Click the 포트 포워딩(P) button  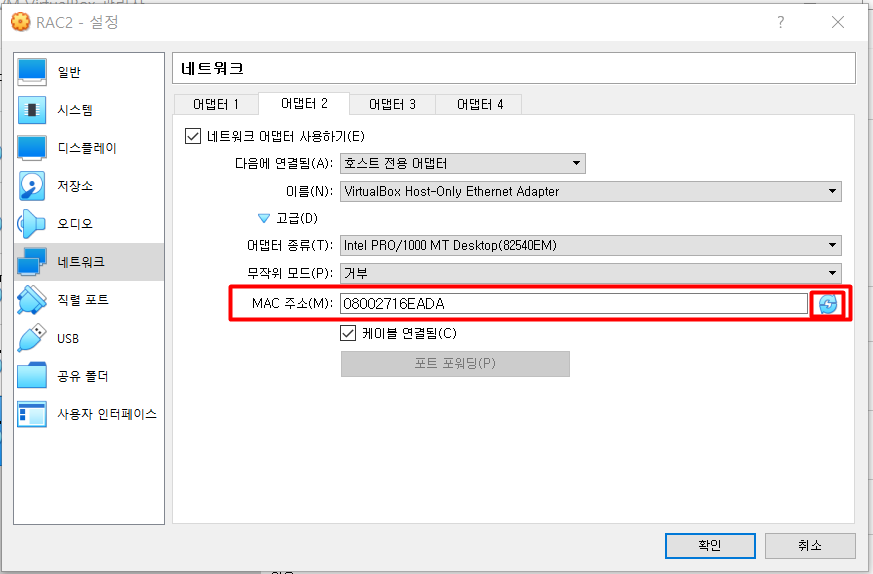pos(455,364)
